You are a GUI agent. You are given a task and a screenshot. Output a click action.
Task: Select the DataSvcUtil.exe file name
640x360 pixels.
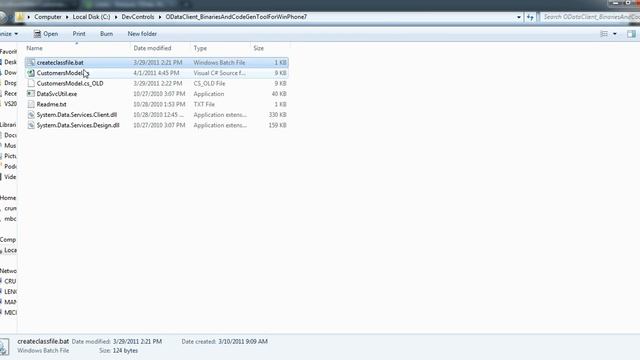(57, 94)
